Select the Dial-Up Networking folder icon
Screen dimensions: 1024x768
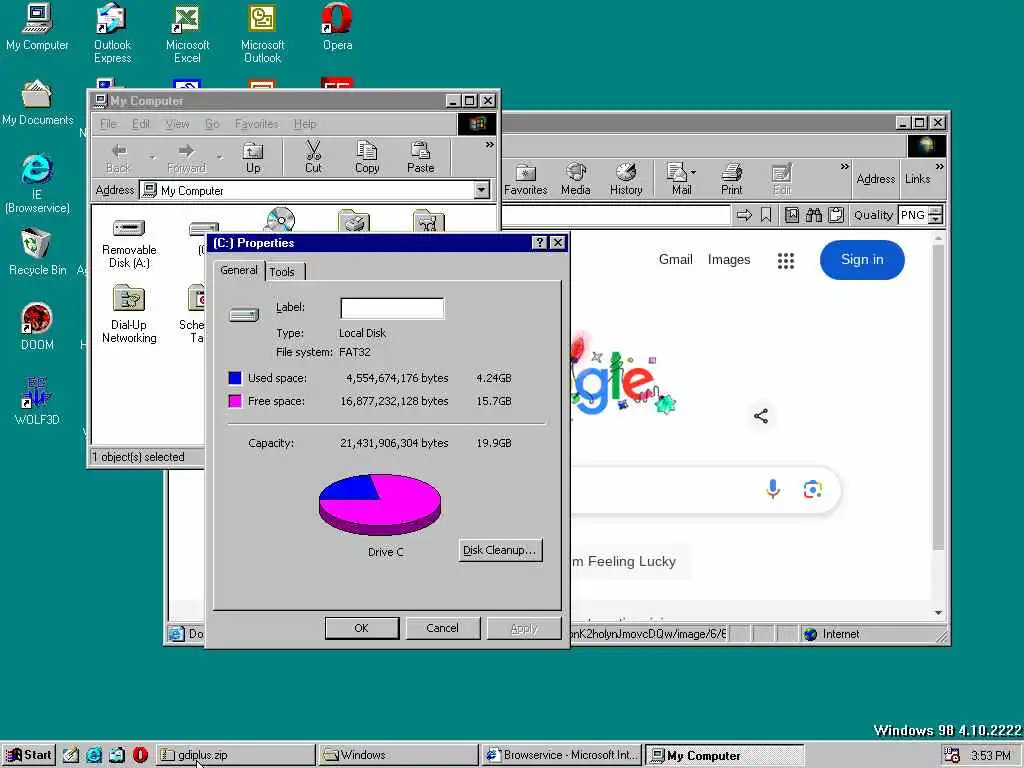(129, 314)
